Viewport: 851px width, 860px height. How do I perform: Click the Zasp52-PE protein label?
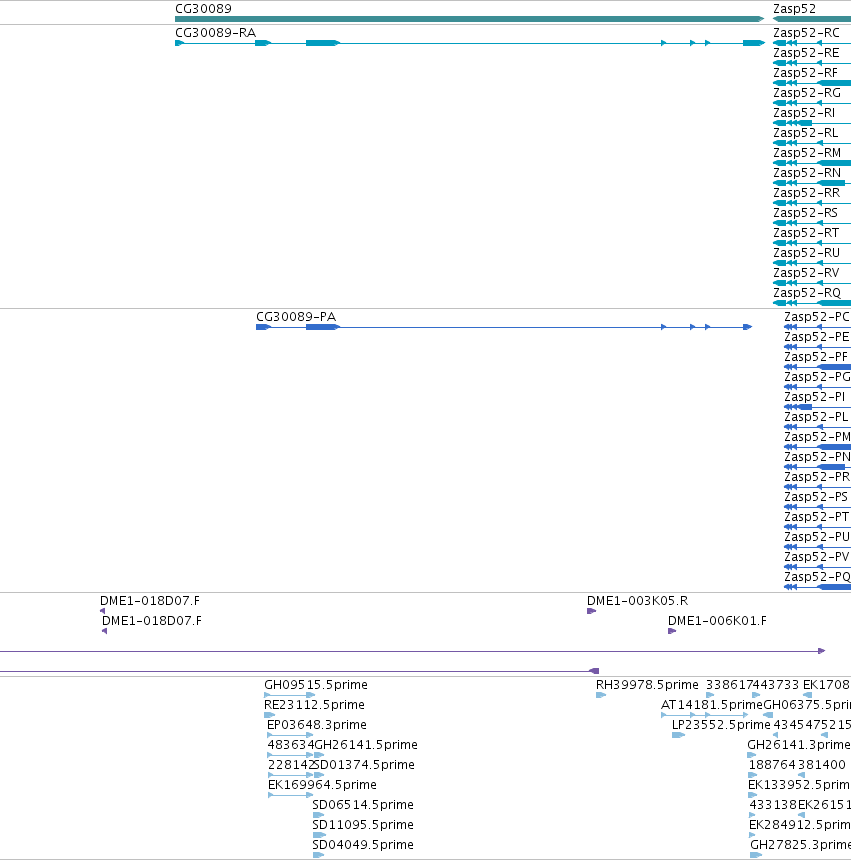click(817, 337)
